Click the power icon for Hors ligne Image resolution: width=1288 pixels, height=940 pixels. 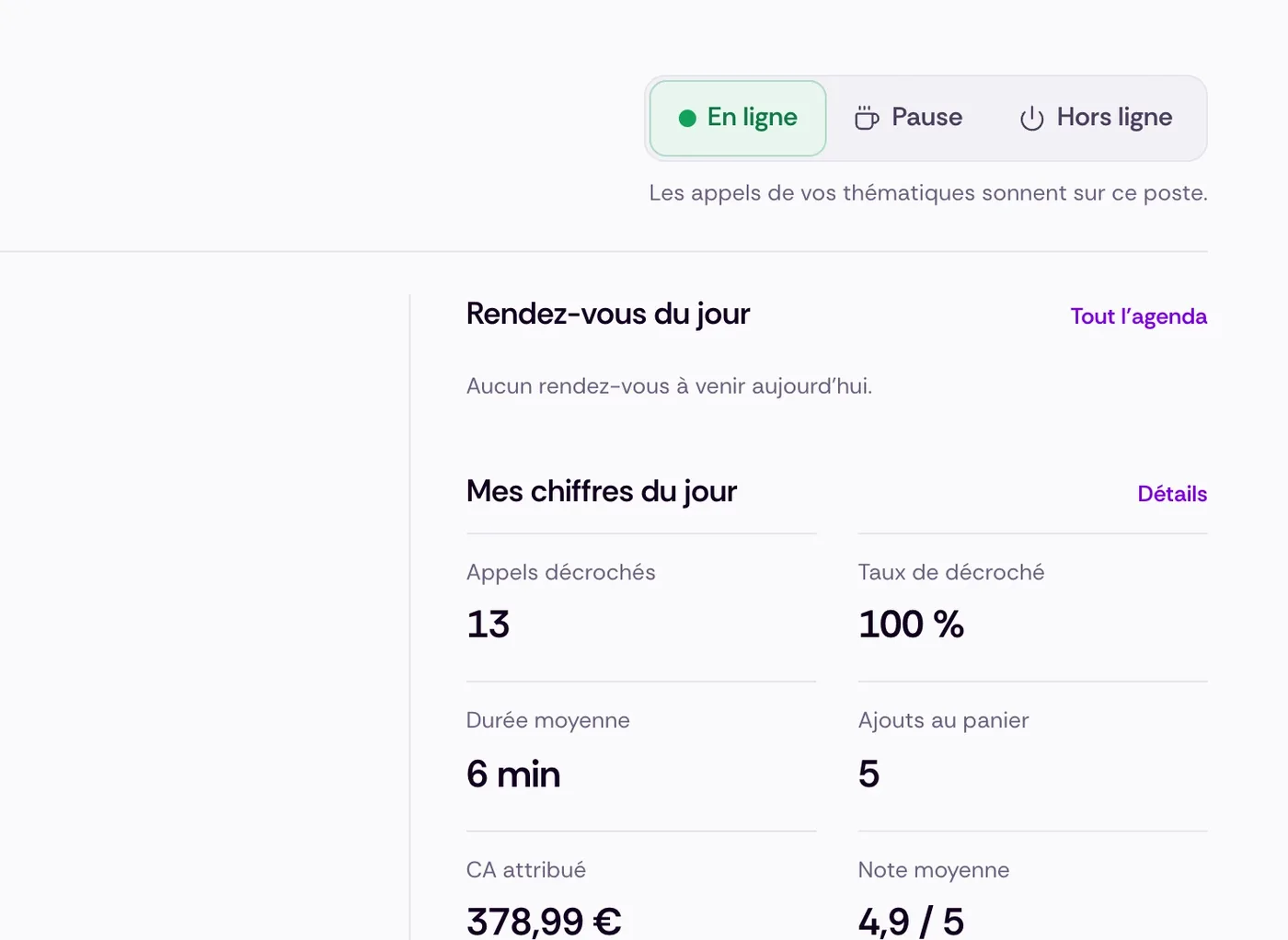[x=1032, y=119]
